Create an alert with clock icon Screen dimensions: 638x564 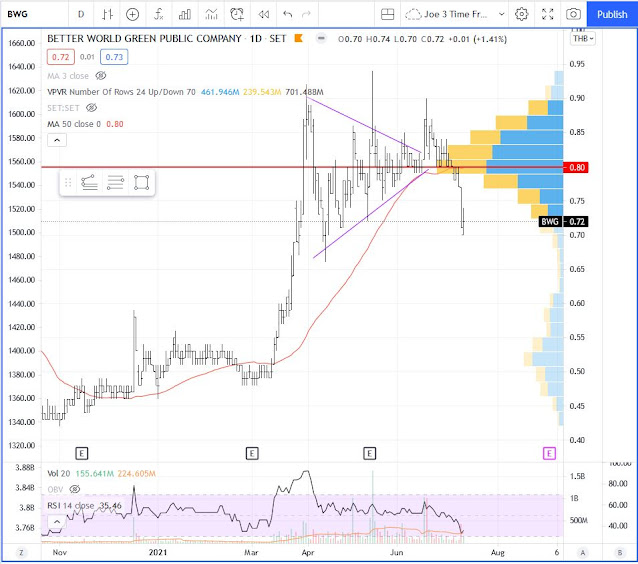[237, 15]
